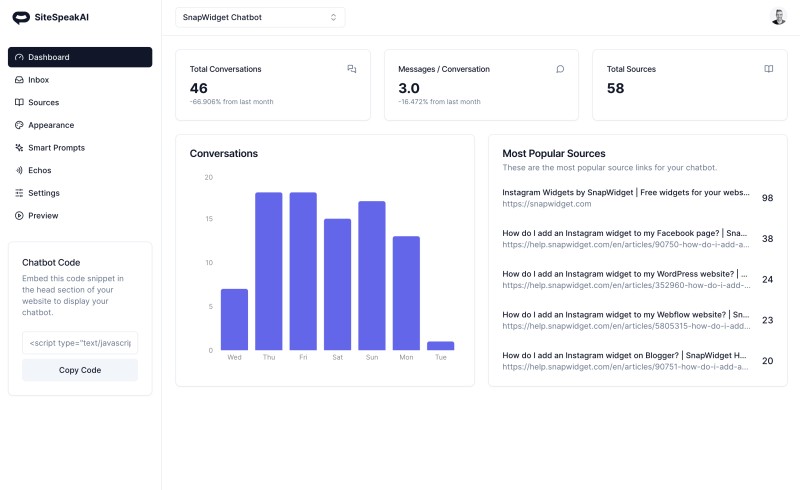The width and height of the screenshot is (800, 490).
Task: Click the Sun bar in Conversations chart
Action: [371, 276]
